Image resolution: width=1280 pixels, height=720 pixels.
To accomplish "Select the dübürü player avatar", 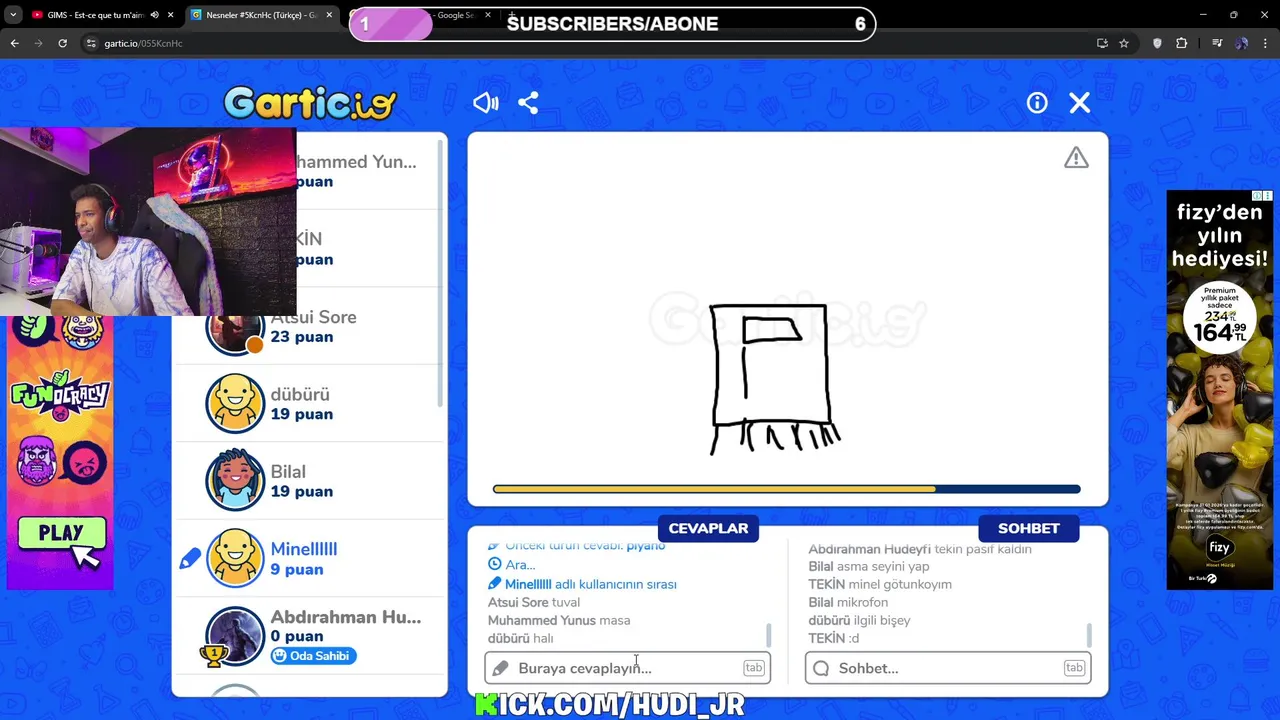I will pos(235,403).
